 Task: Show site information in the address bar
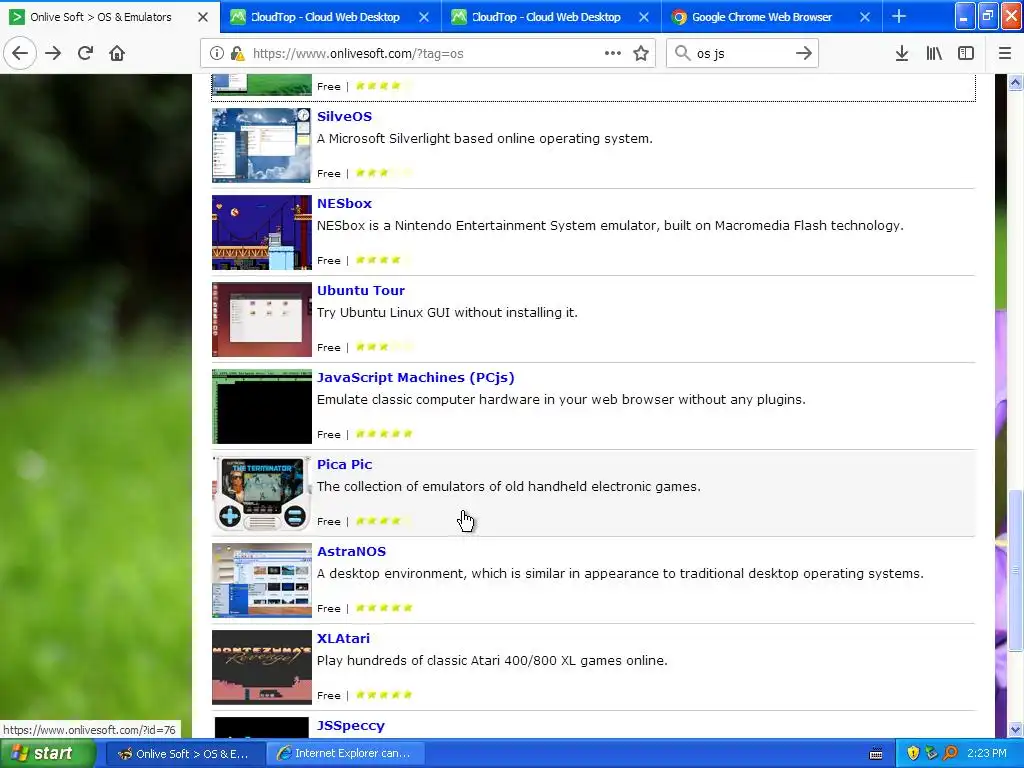coord(217,54)
